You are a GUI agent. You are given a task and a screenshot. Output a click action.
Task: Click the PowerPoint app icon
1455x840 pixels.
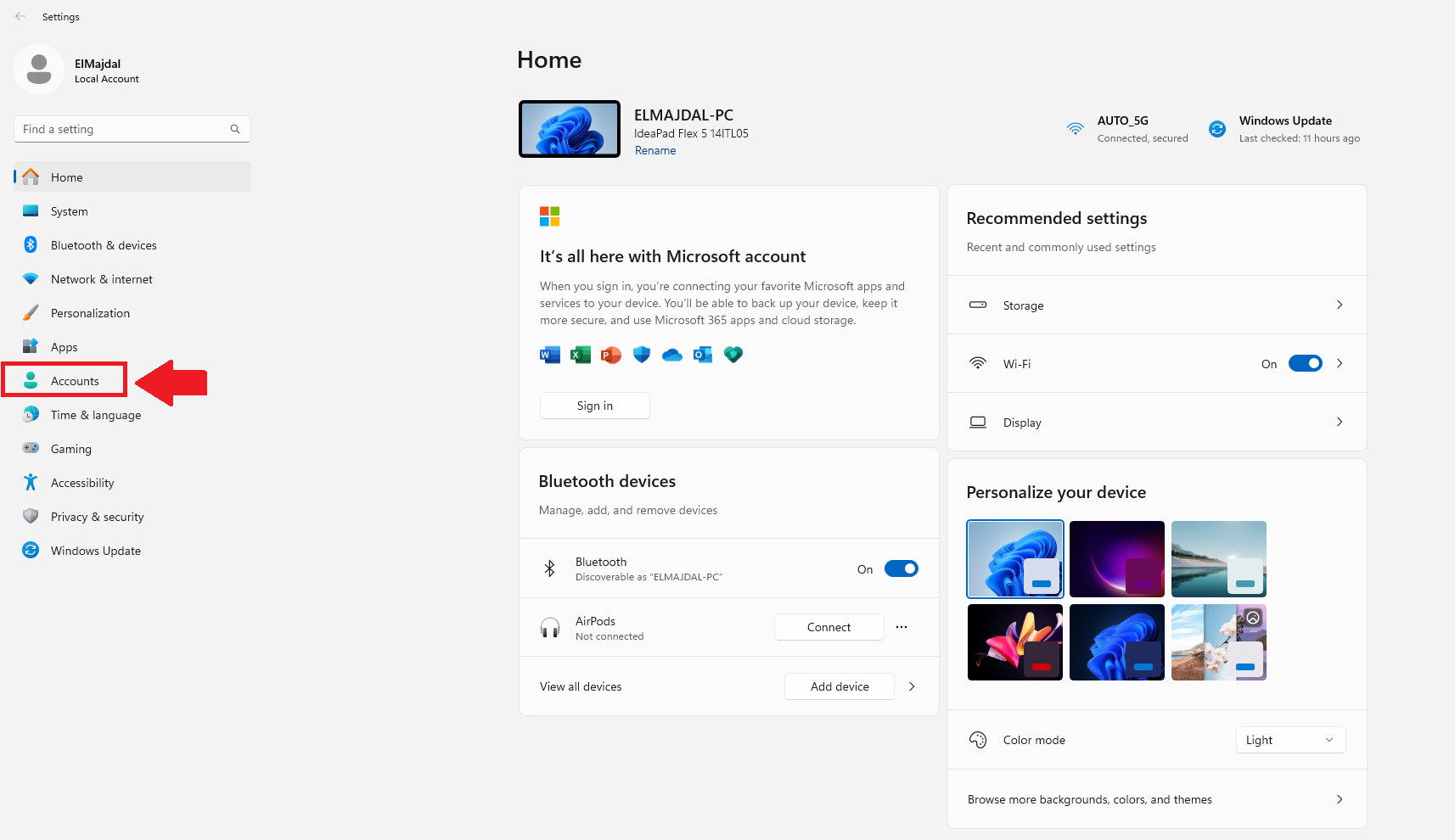point(610,355)
